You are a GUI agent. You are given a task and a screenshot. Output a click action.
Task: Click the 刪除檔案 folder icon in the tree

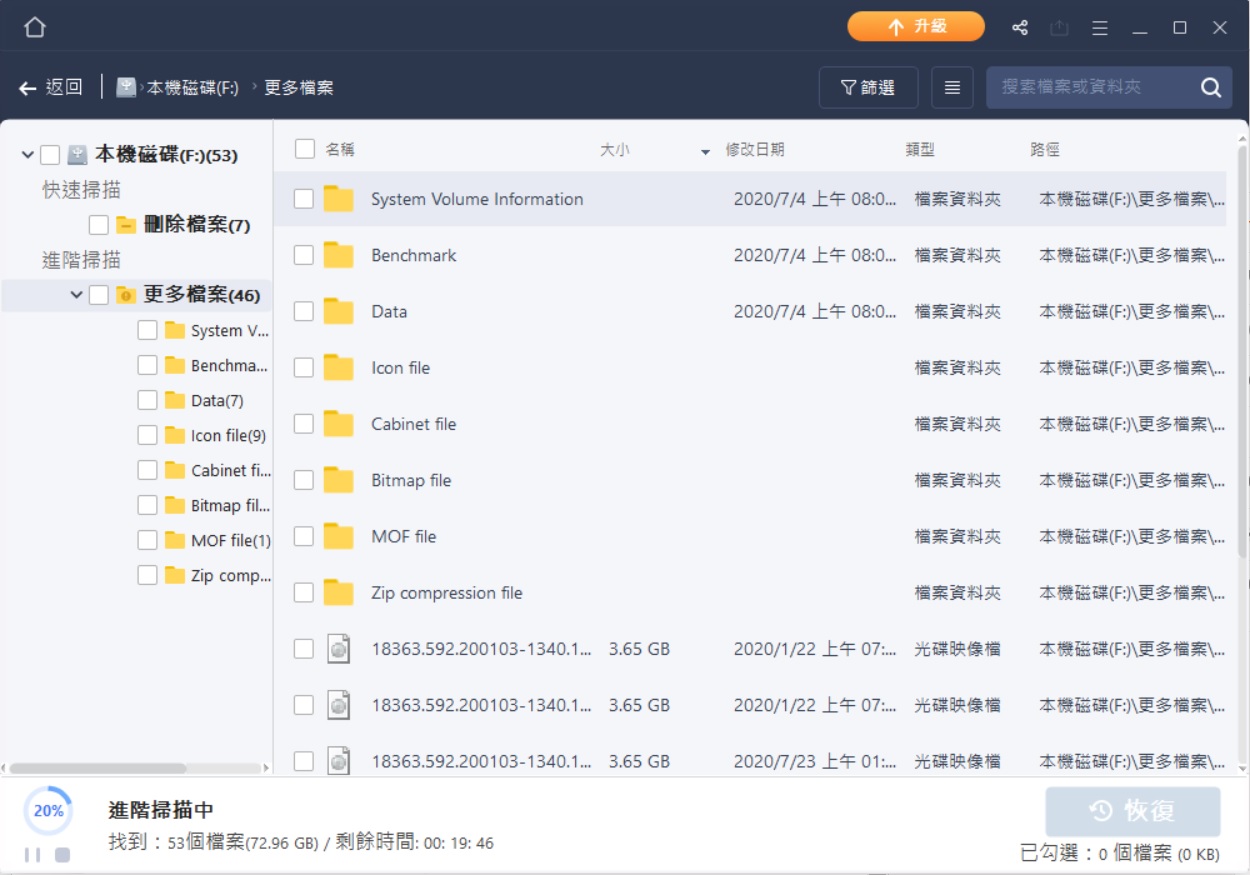[x=126, y=224]
